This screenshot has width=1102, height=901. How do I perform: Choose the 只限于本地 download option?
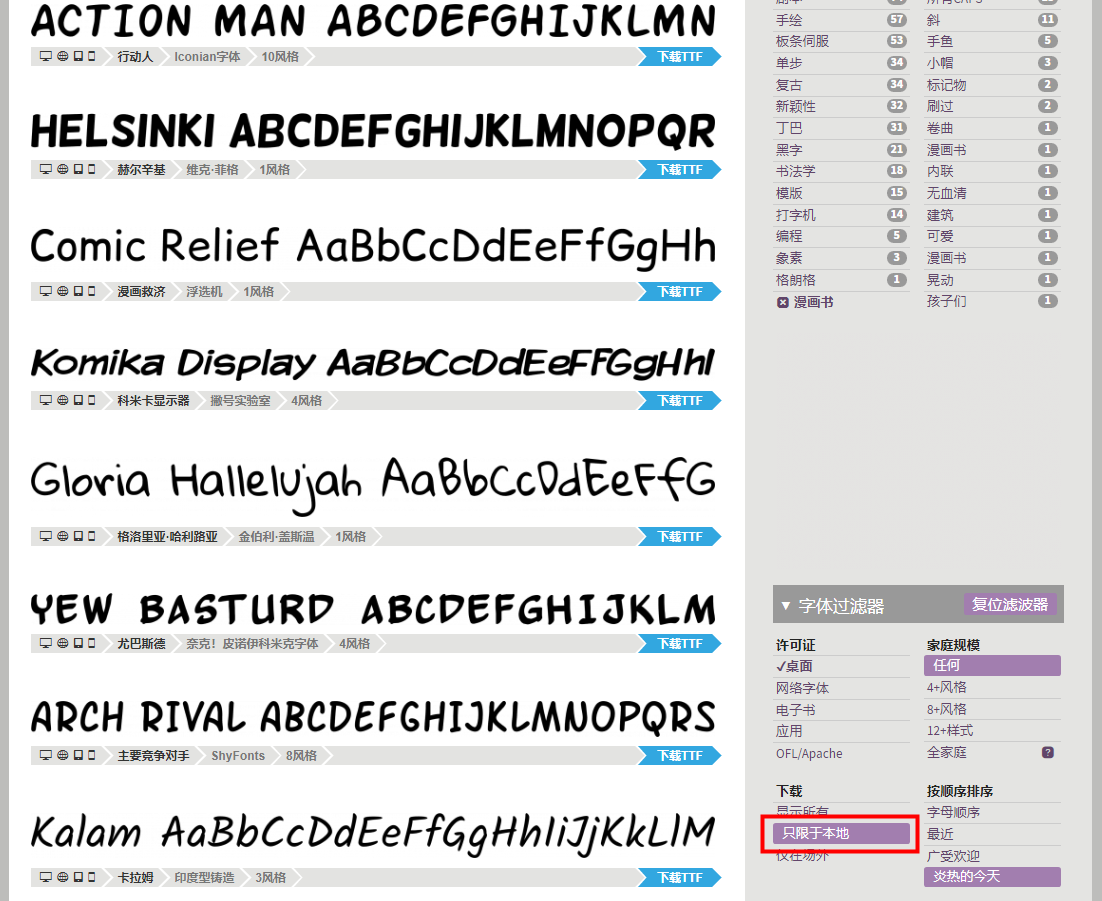[x=842, y=834]
